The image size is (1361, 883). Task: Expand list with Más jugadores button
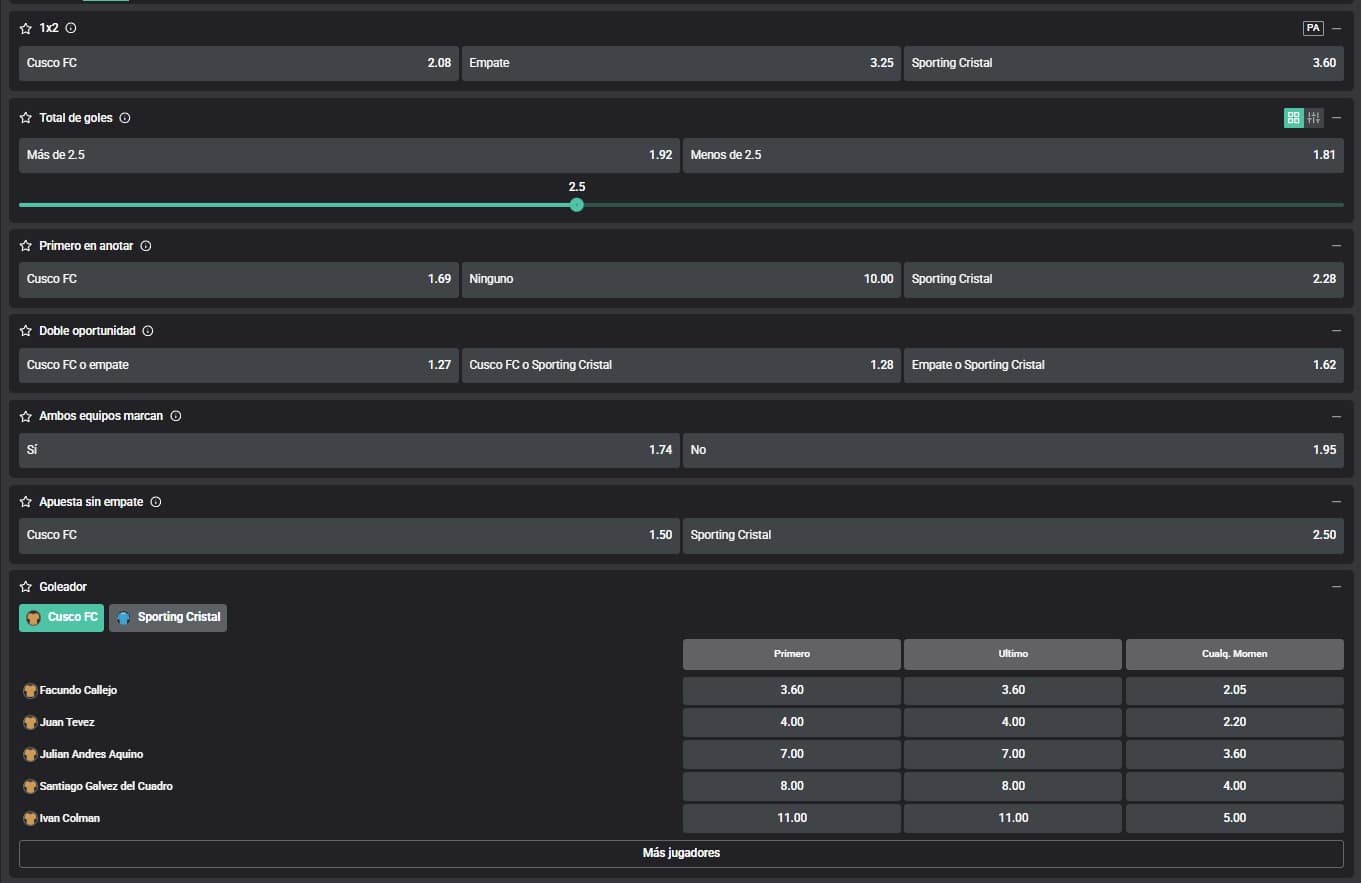[681, 854]
